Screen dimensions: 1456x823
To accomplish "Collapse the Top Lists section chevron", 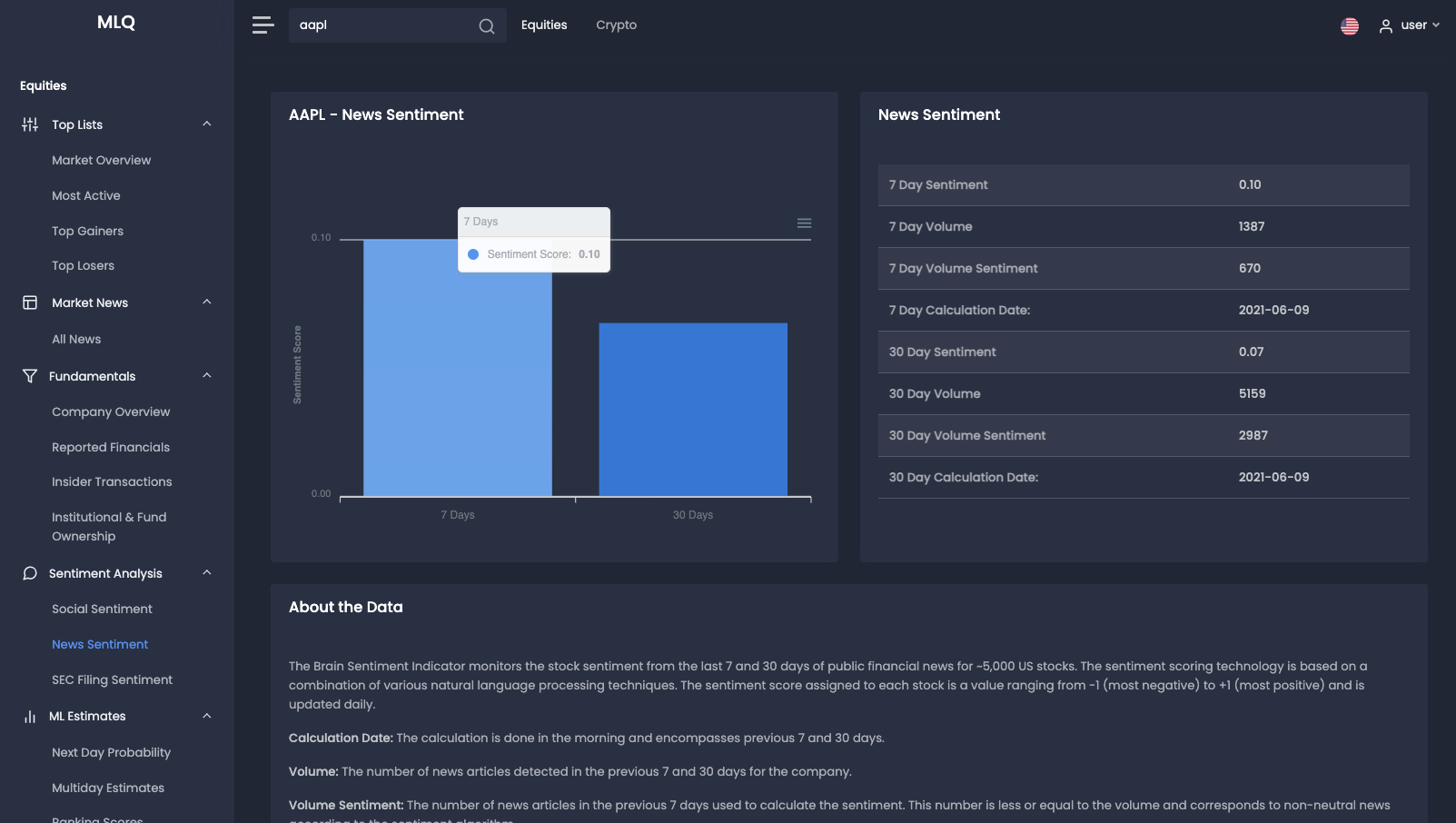I will [207, 124].
